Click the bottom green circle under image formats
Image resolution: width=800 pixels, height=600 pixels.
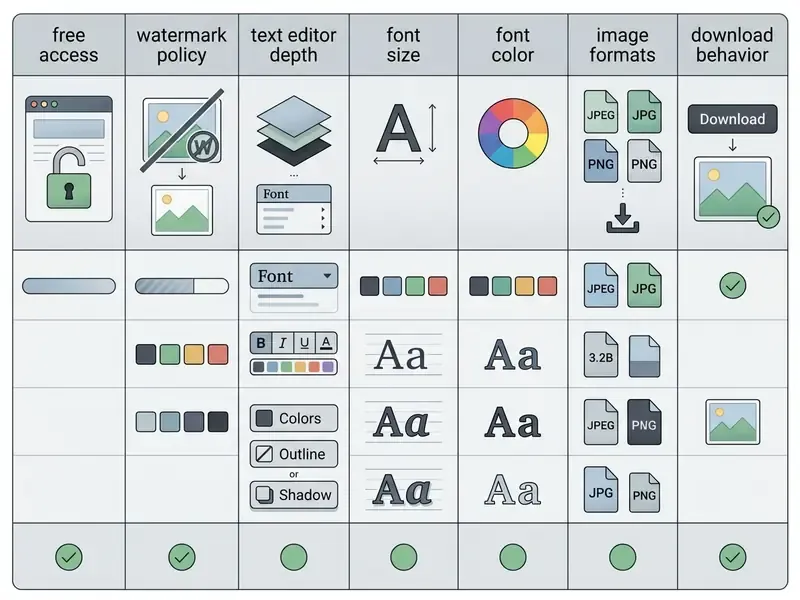[622, 557]
